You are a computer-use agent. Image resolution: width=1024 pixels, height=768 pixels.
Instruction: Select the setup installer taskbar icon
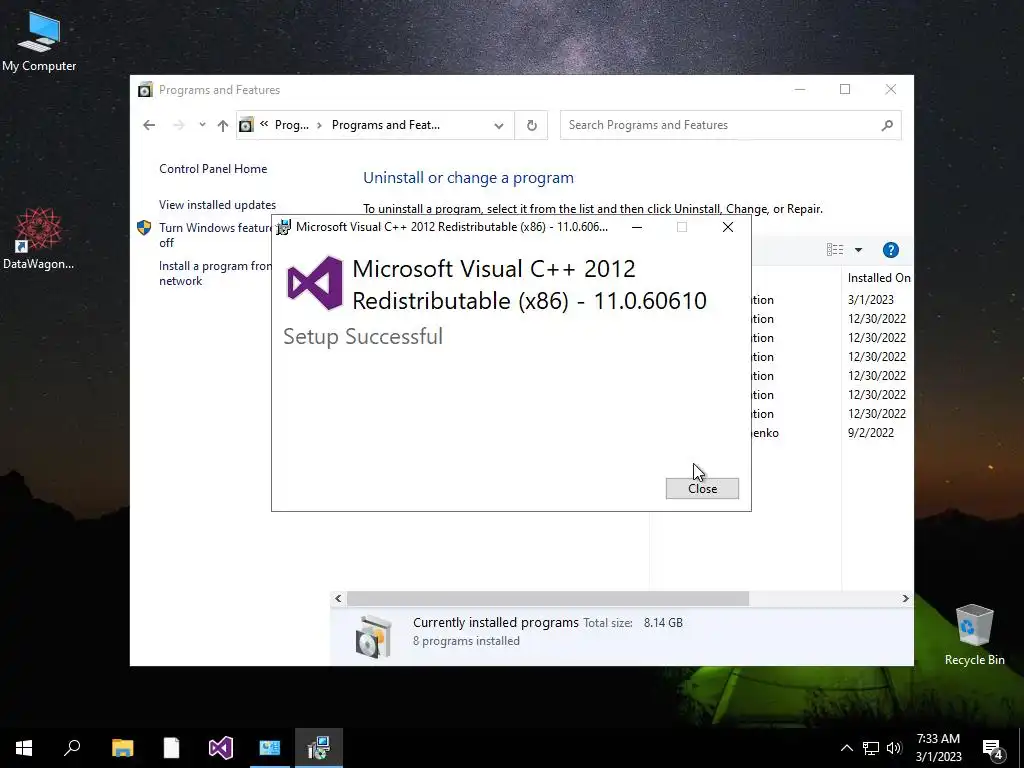point(319,748)
